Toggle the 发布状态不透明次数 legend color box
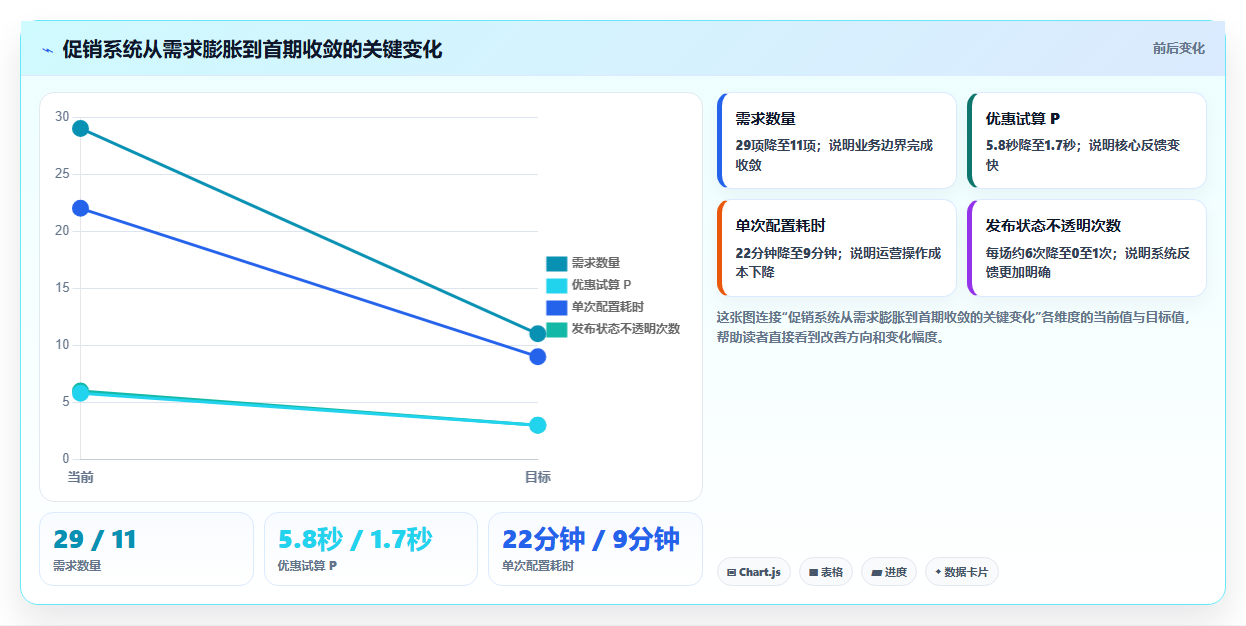Viewport: 1246px width, 626px height. click(556, 329)
